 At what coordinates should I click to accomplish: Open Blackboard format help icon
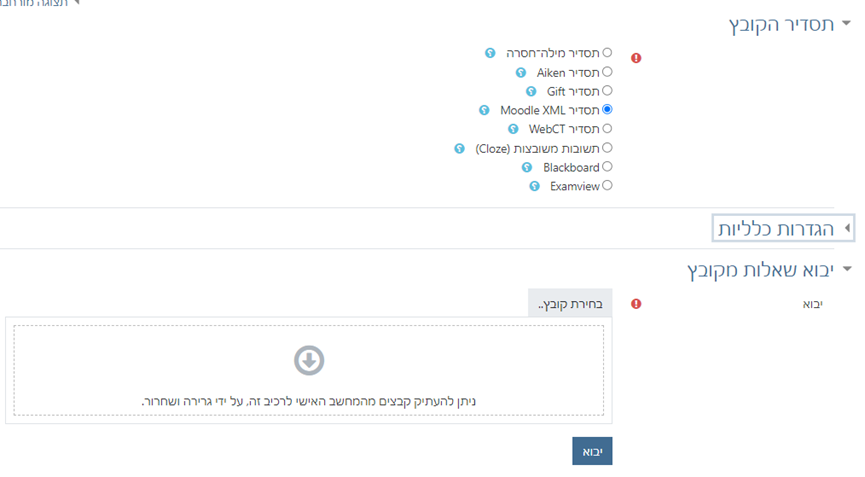coord(528,167)
